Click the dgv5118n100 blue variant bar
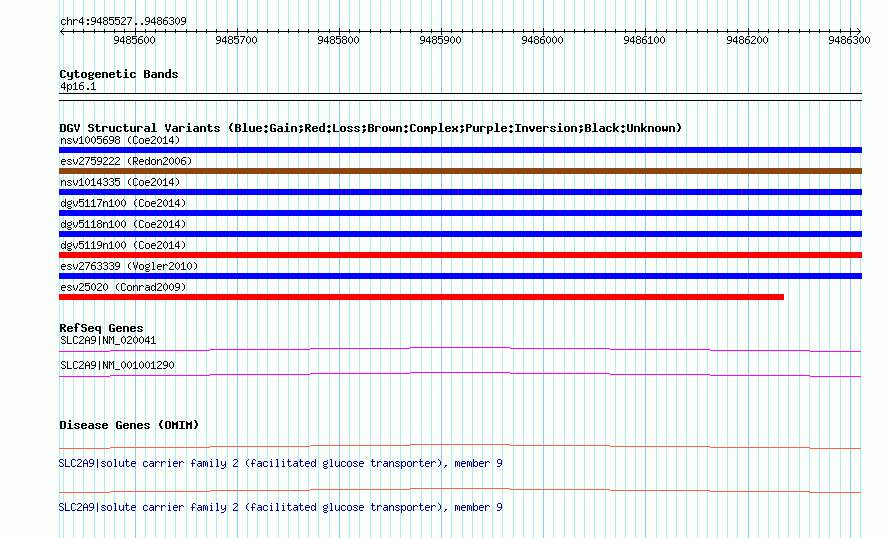Viewport: 890px width, 538px height. [460, 234]
